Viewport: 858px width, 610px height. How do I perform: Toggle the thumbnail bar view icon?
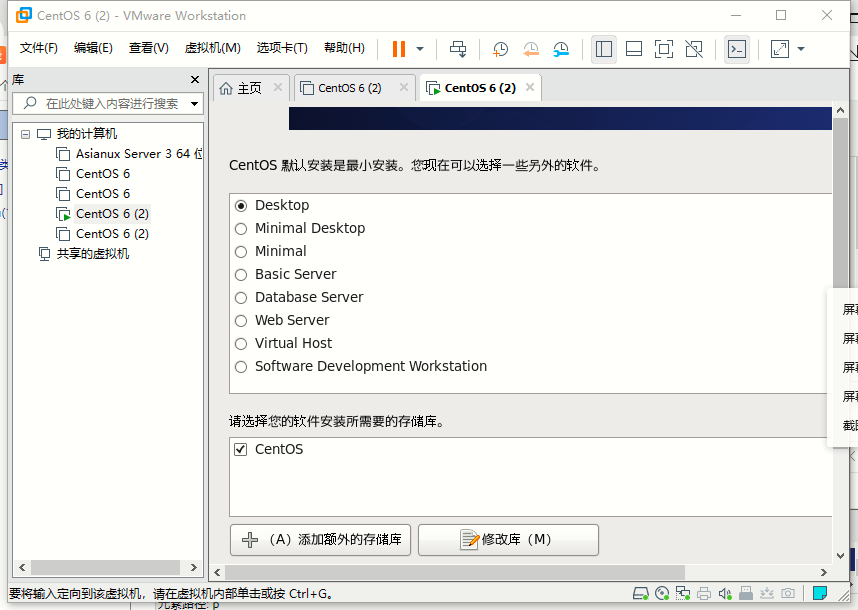(634, 49)
